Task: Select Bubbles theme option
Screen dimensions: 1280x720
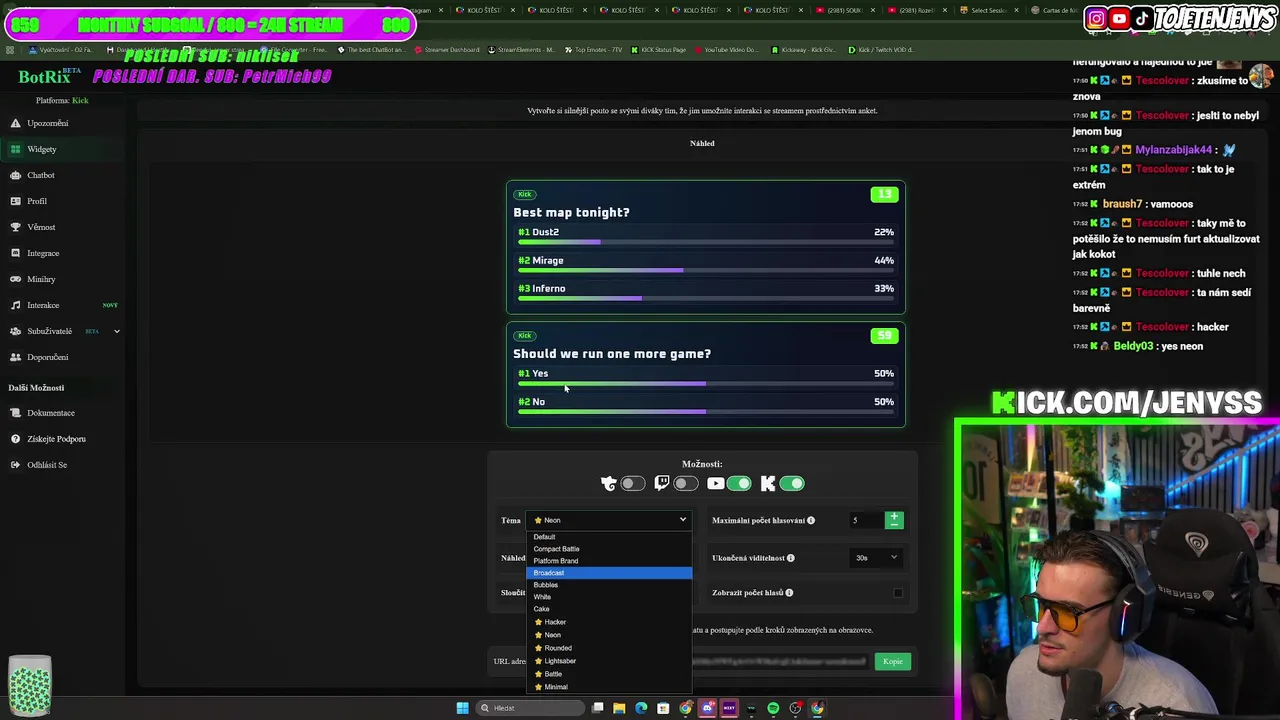Action: (609, 585)
